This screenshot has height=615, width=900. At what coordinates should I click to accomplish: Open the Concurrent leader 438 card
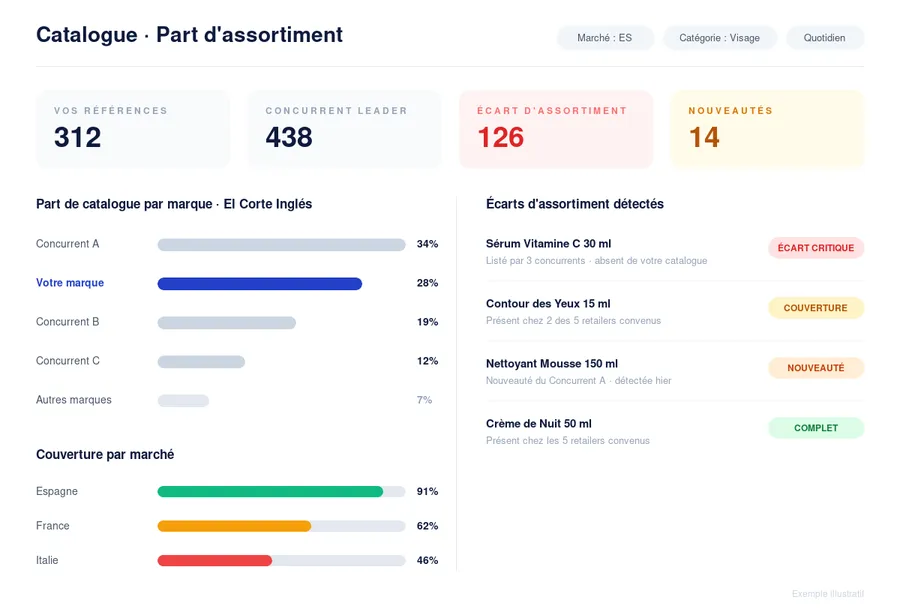click(344, 129)
